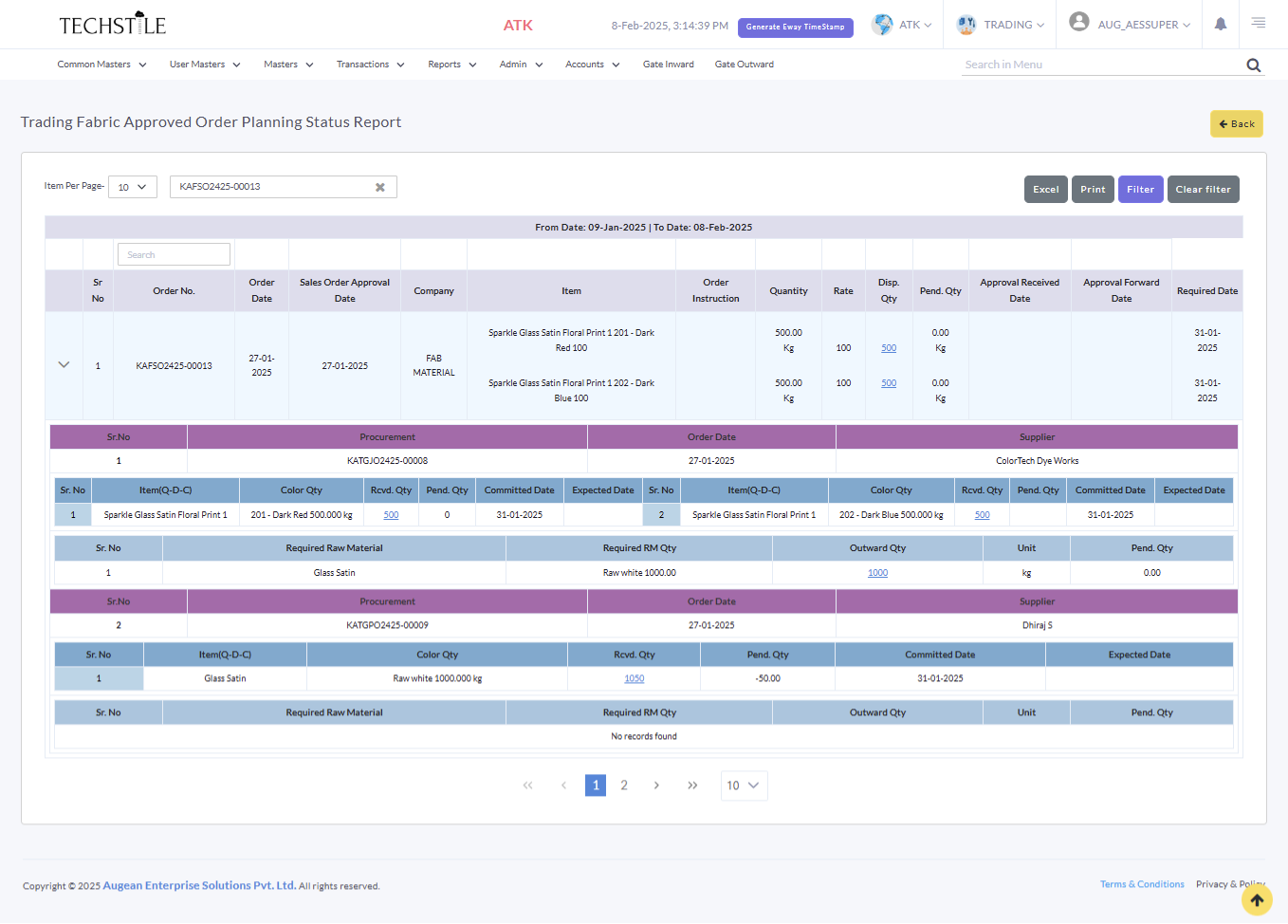Click the Search in Menu input field
Image resolution: width=1288 pixels, height=924 pixels.
tap(1100, 65)
